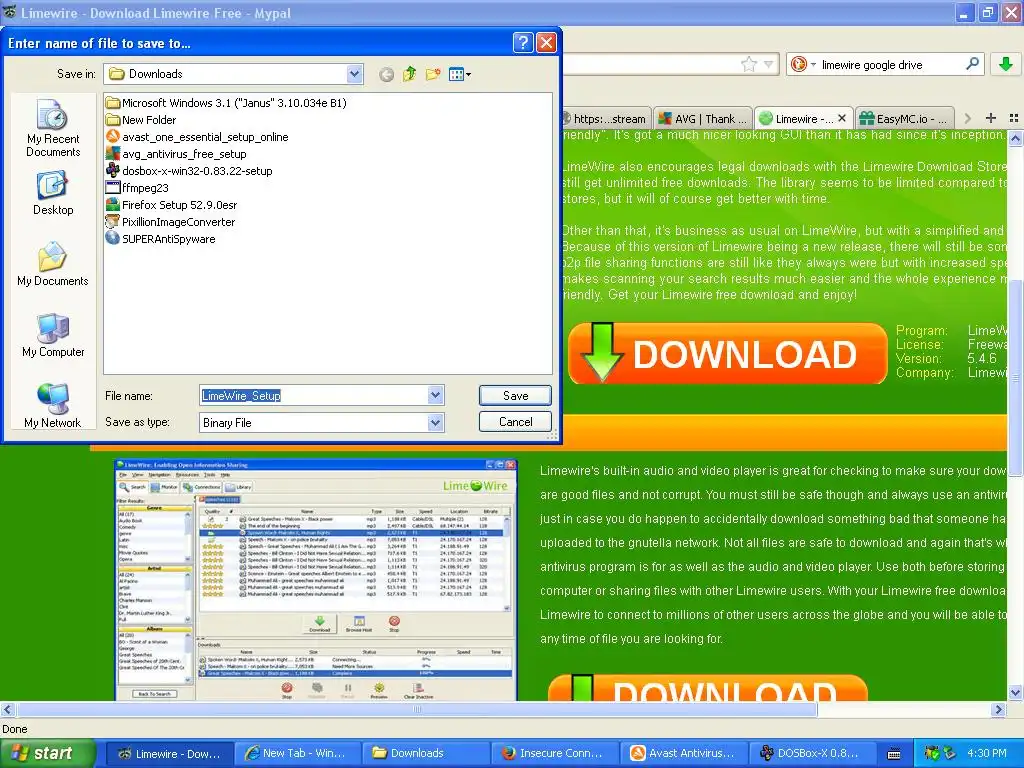Image resolution: width=1024 pixels, height=768 pixels.
Task: Select avast_one_essential_setup_online file
Action: [x=197, y=136]
